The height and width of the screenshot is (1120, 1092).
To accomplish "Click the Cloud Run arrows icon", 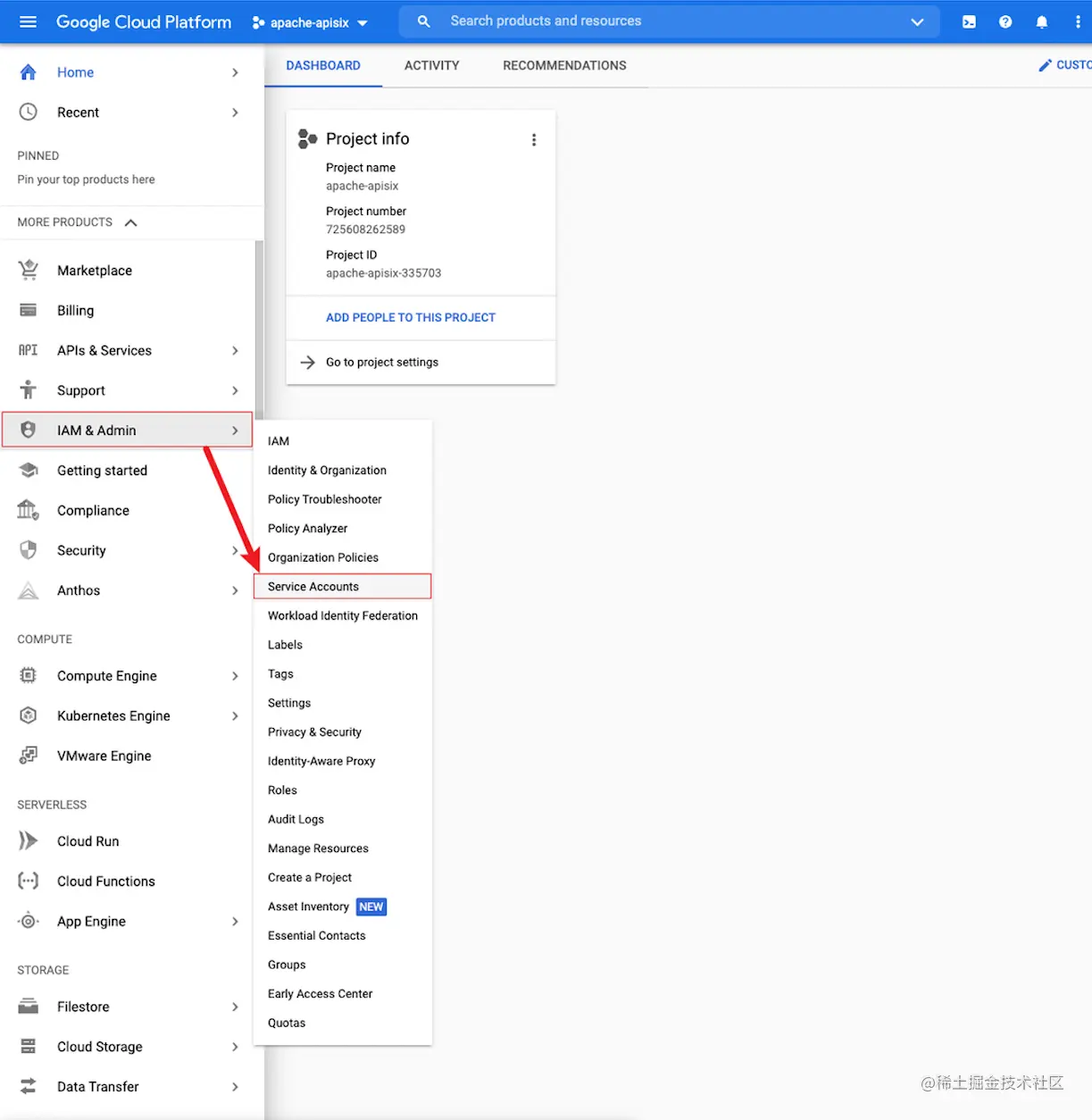I will [x=29, y=840].
